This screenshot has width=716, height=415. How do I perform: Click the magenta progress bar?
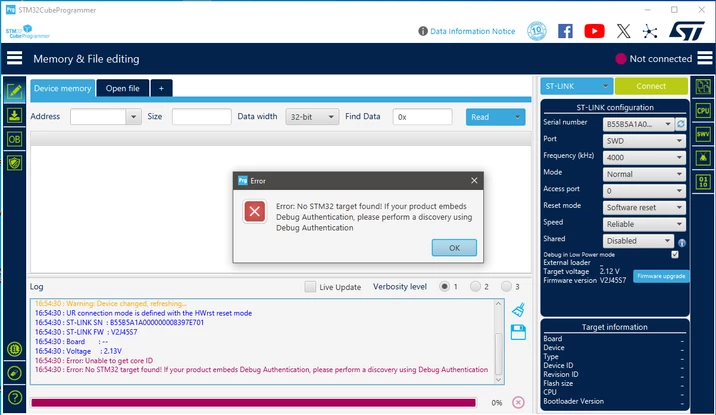click(253, 402)
